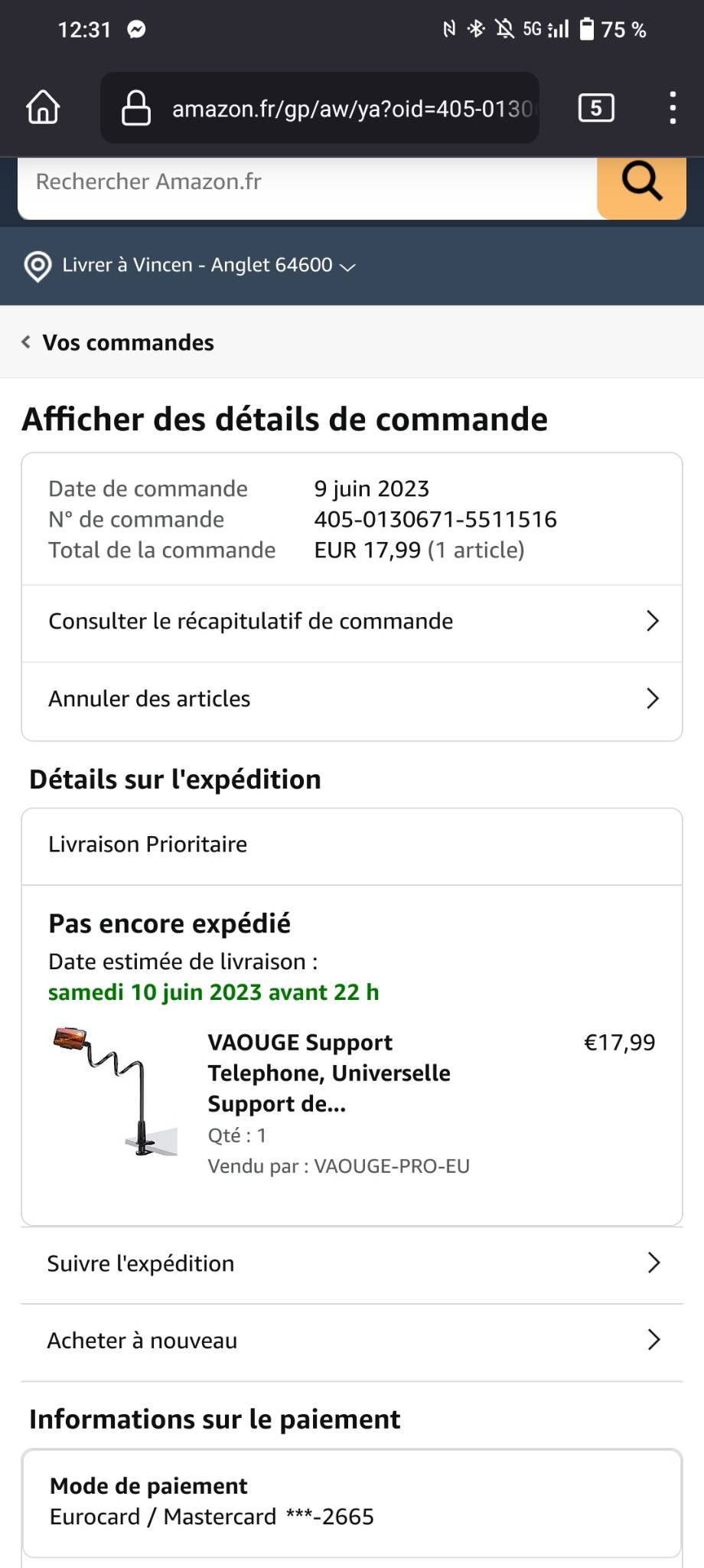Focus the Rechercher Amazon.fr search field

click(x=306, y=182)
